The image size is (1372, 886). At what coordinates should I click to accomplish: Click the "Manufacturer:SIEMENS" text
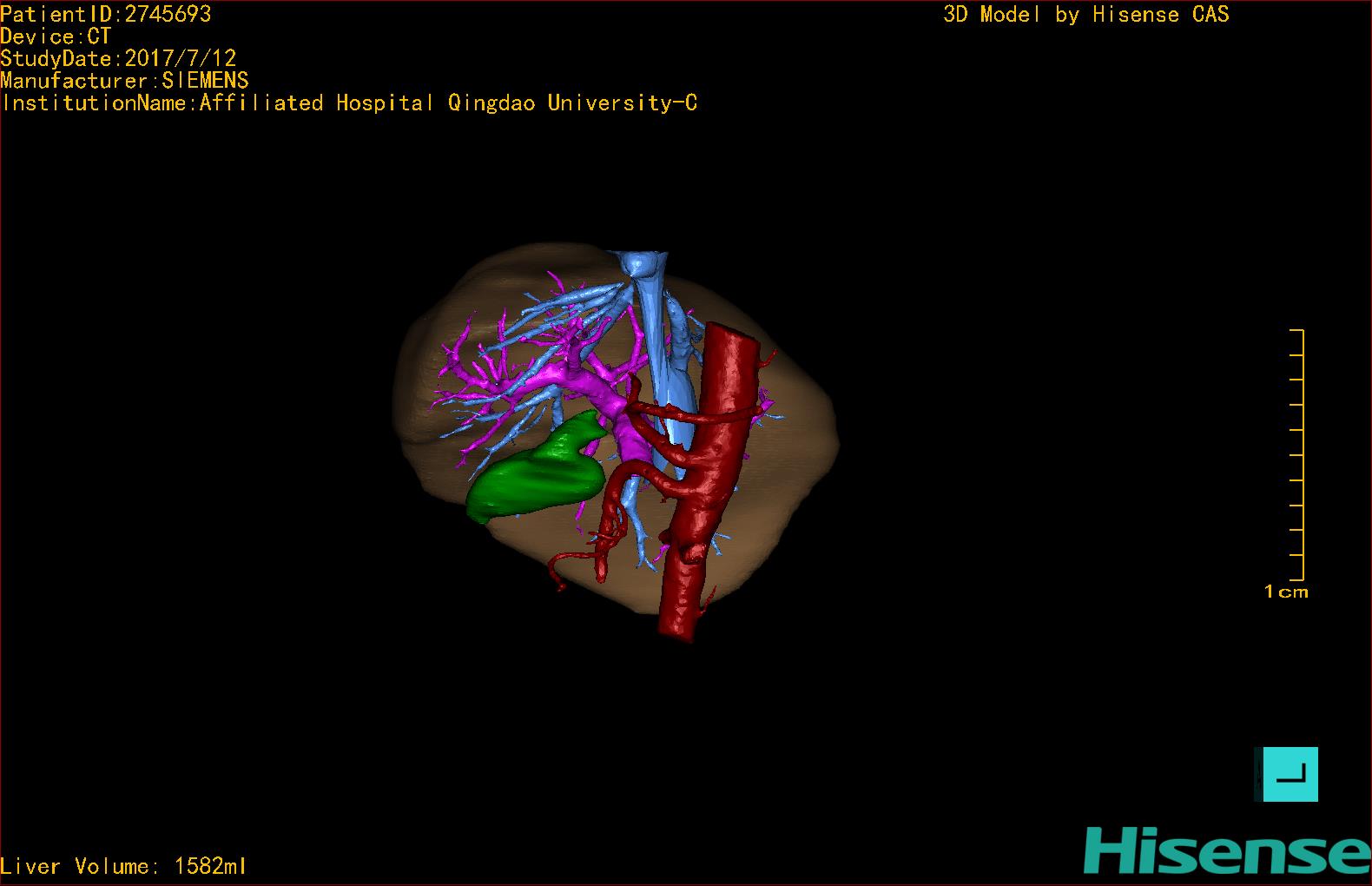124,81
